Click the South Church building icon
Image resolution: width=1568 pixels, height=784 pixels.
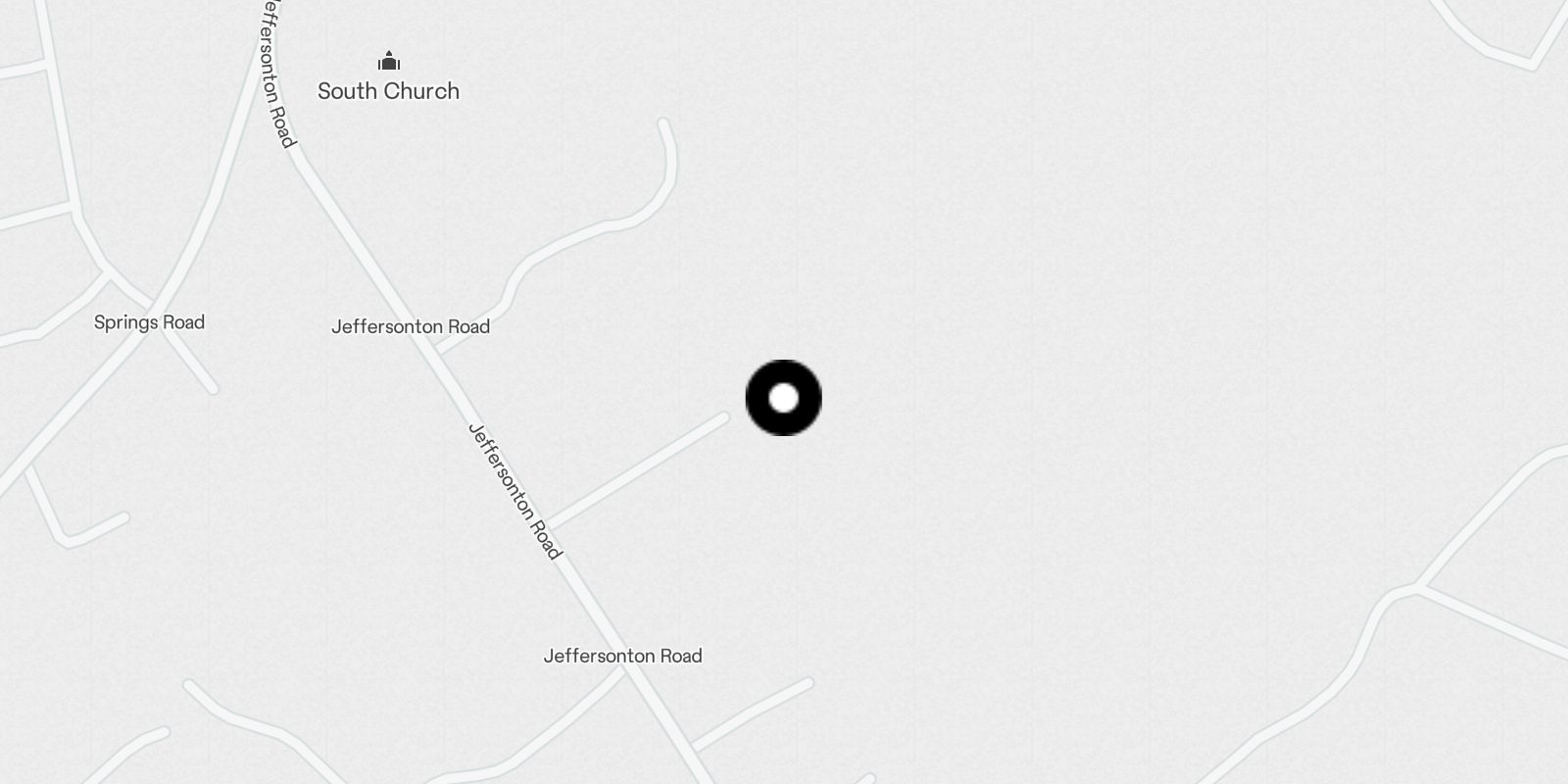[x=389, y=62]
